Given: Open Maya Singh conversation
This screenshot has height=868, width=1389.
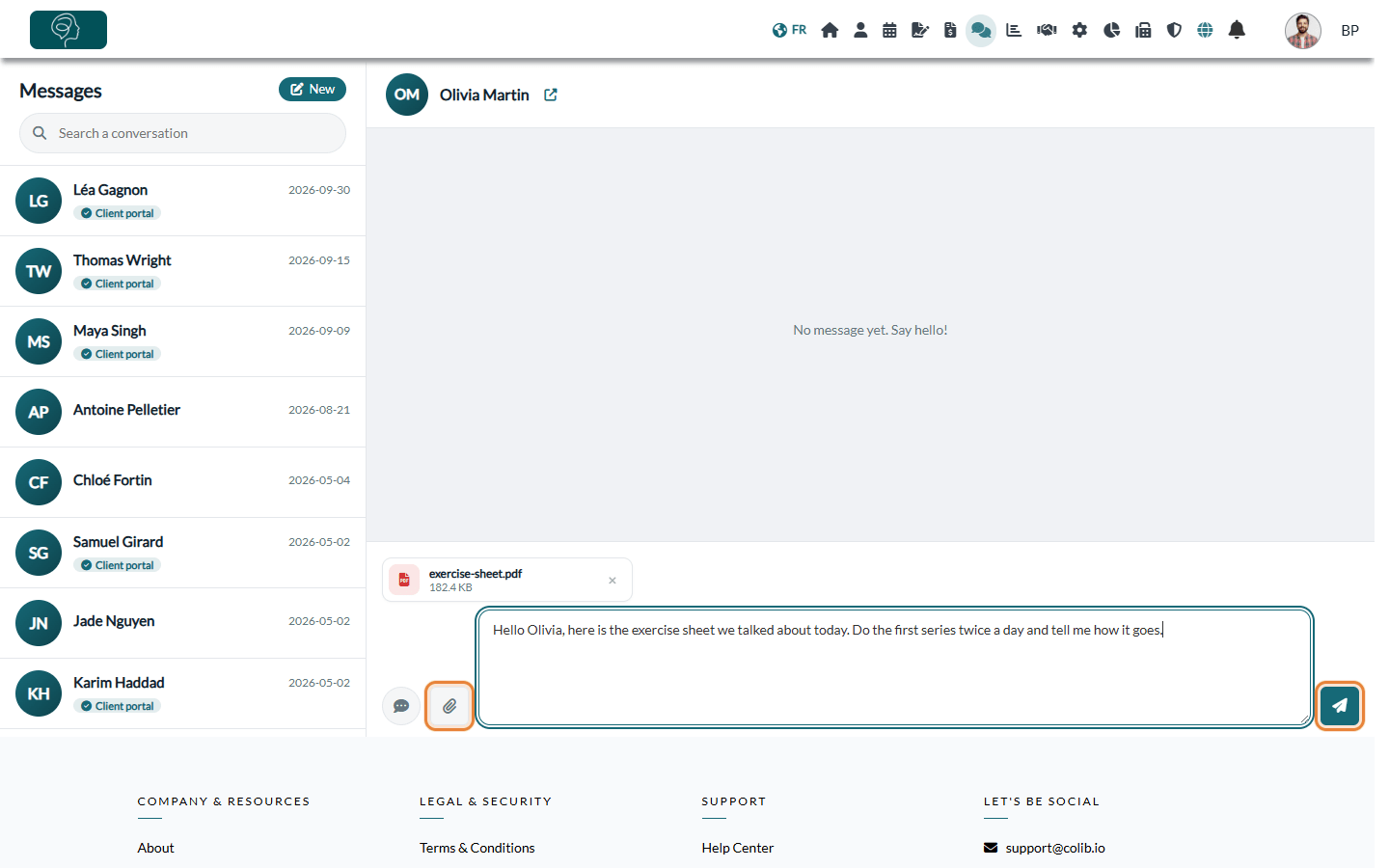Looking at the screenshot, I should (182, 341).
